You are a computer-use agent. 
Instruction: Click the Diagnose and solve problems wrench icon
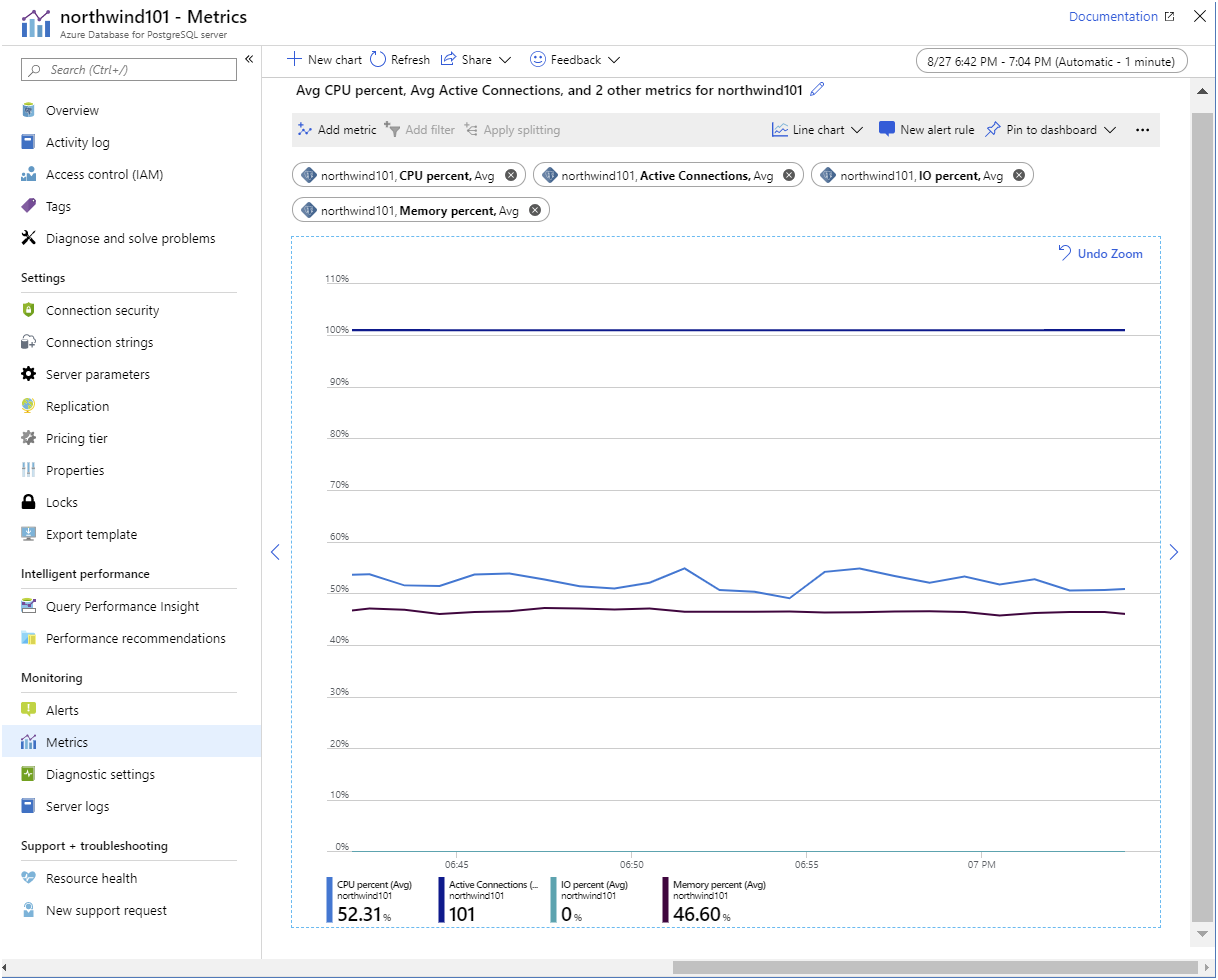(28, 238)
